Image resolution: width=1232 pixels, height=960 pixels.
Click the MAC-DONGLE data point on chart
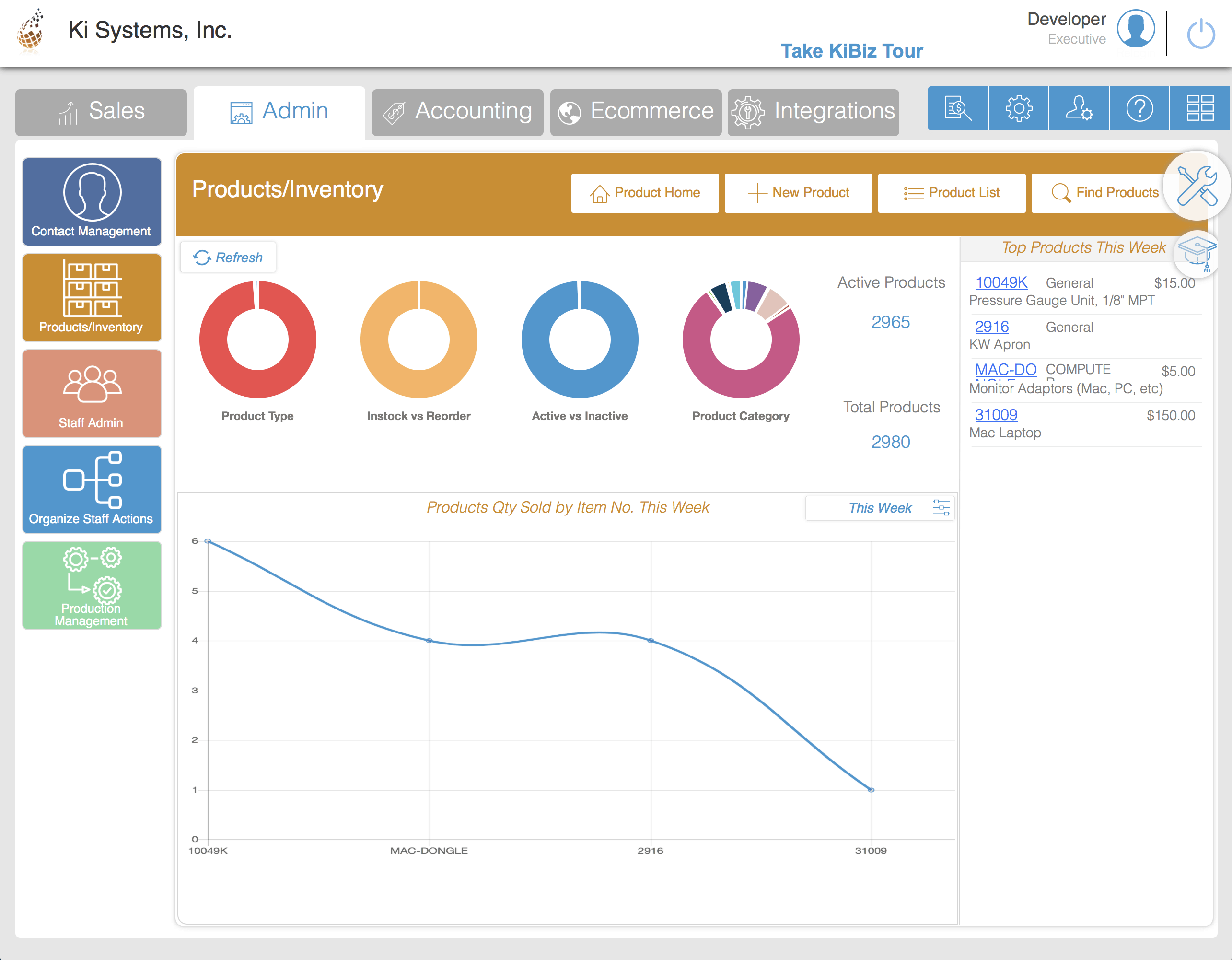(429, 641)
